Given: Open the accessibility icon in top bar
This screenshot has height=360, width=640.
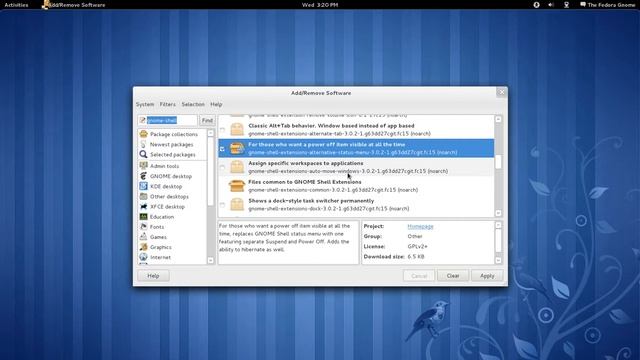Looking at the screenshot, I should point(536,5).
